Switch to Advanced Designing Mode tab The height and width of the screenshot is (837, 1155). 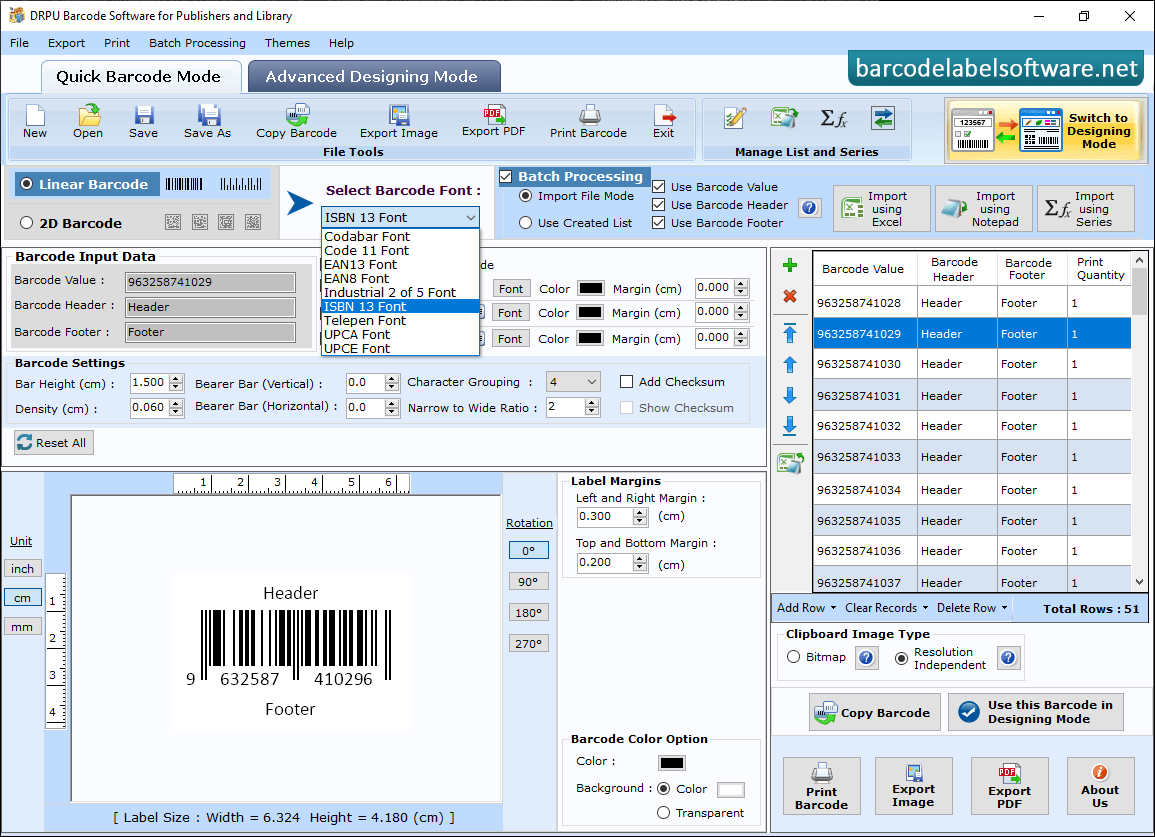coord(374,77)
